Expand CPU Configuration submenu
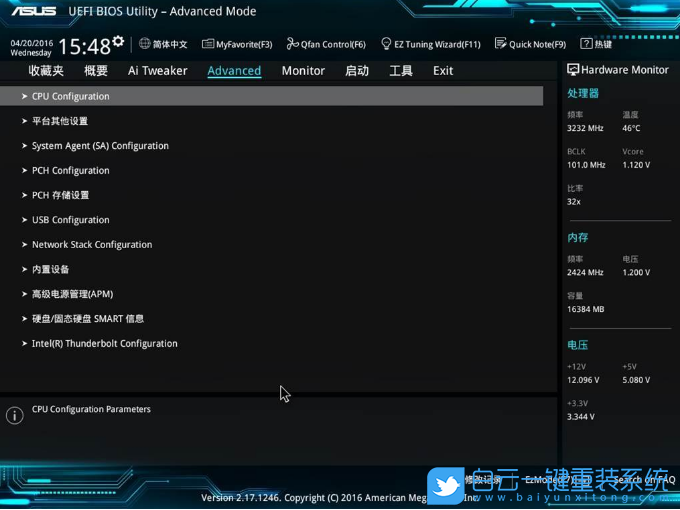Image resolution: width=680 pixels, height=510 pixels. point(70,97)
